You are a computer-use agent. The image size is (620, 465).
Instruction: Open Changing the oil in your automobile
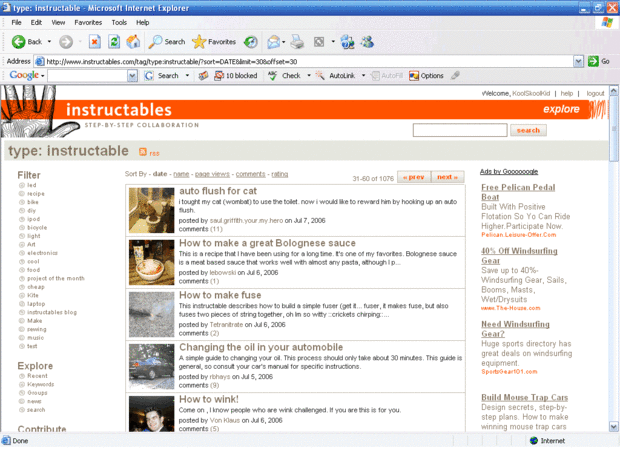[261, 347]
